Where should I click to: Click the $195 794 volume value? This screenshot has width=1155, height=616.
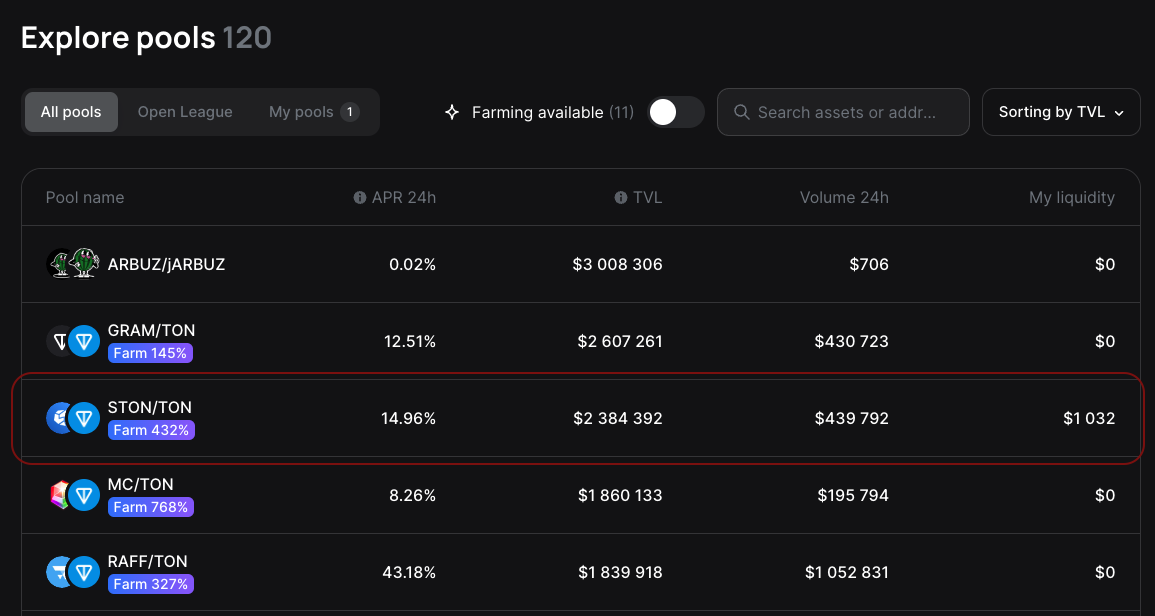tap(853, 495)
